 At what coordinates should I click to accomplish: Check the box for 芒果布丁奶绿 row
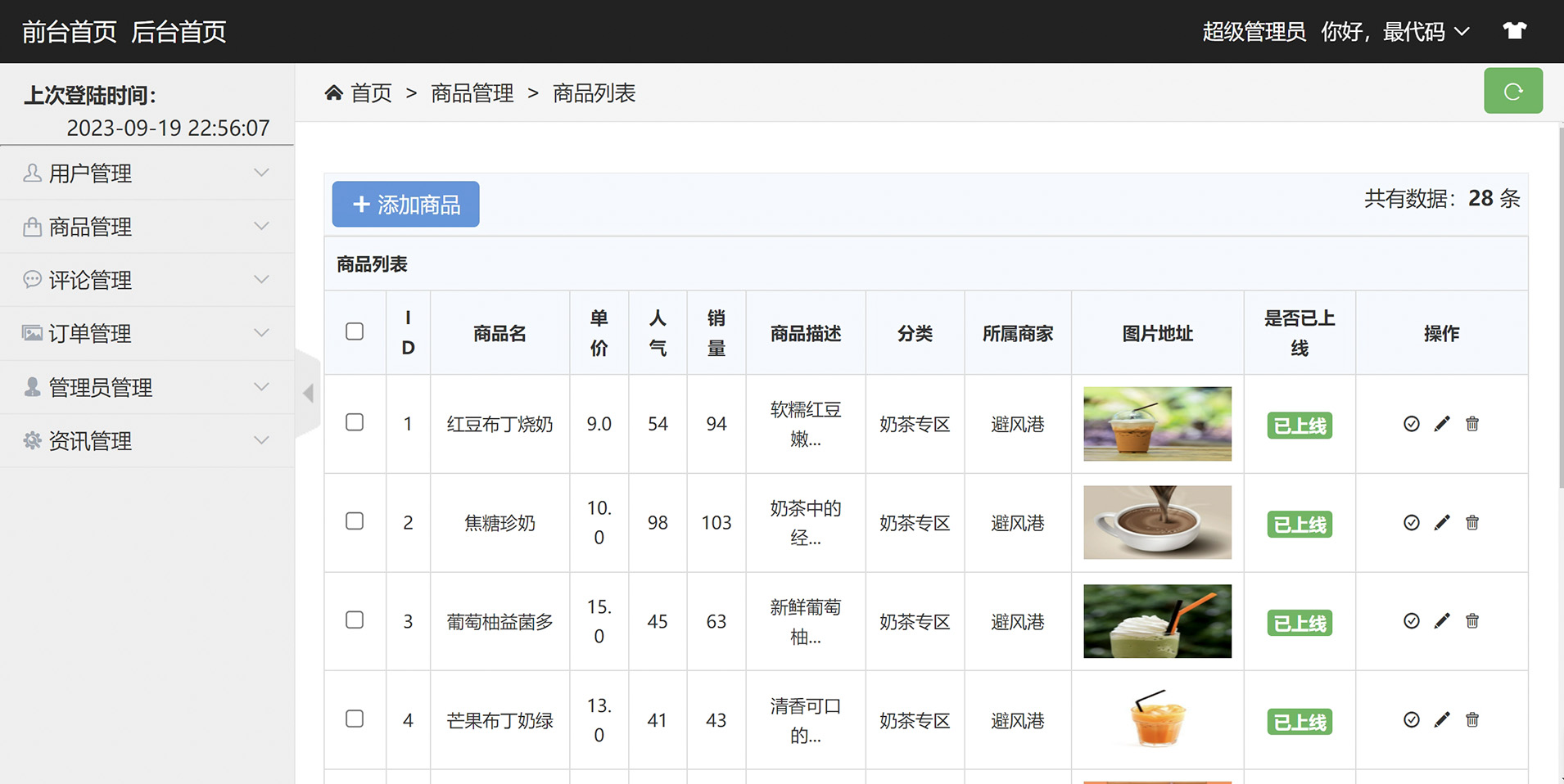point(355,719)
